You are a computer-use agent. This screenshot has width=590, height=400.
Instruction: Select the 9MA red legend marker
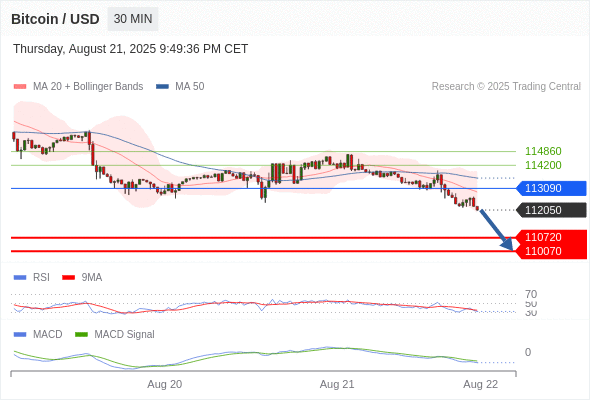[68, 278]
